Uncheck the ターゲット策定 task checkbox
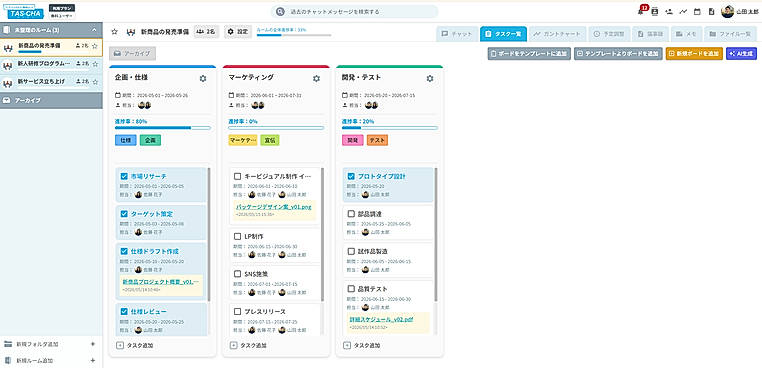This screenshot has height=368, width=762. [x=124, y=214]
